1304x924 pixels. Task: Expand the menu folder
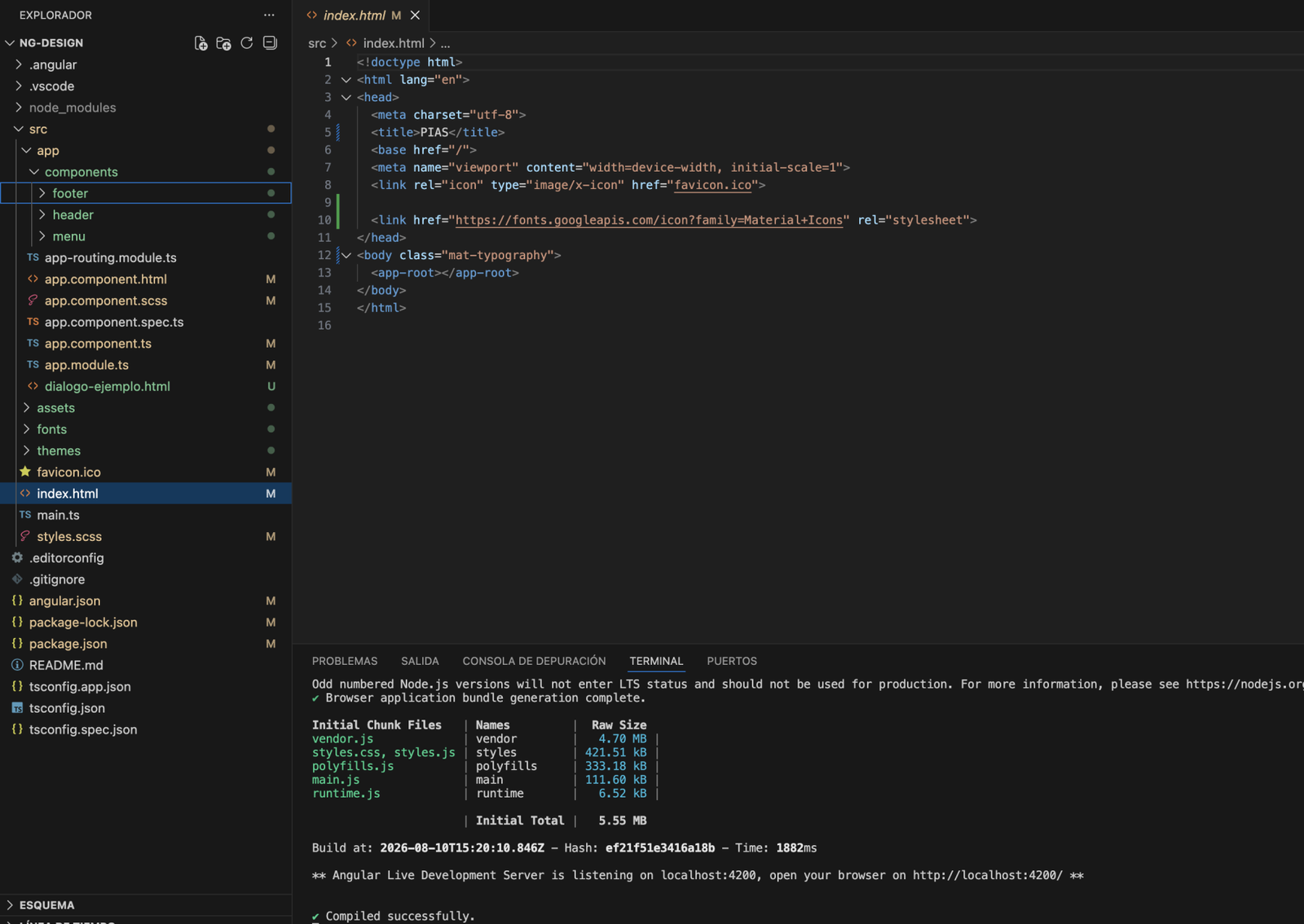point(42,236)
